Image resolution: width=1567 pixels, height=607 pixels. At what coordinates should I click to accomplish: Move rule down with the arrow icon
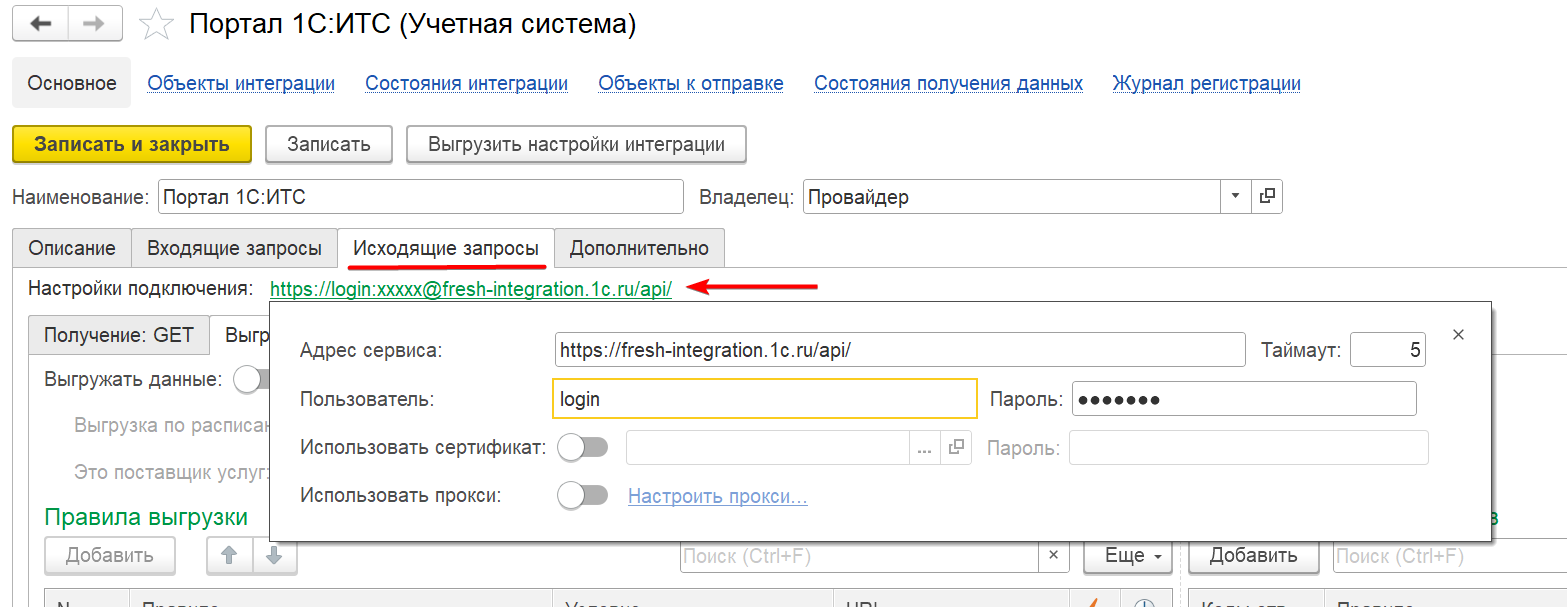click(274, 556)
